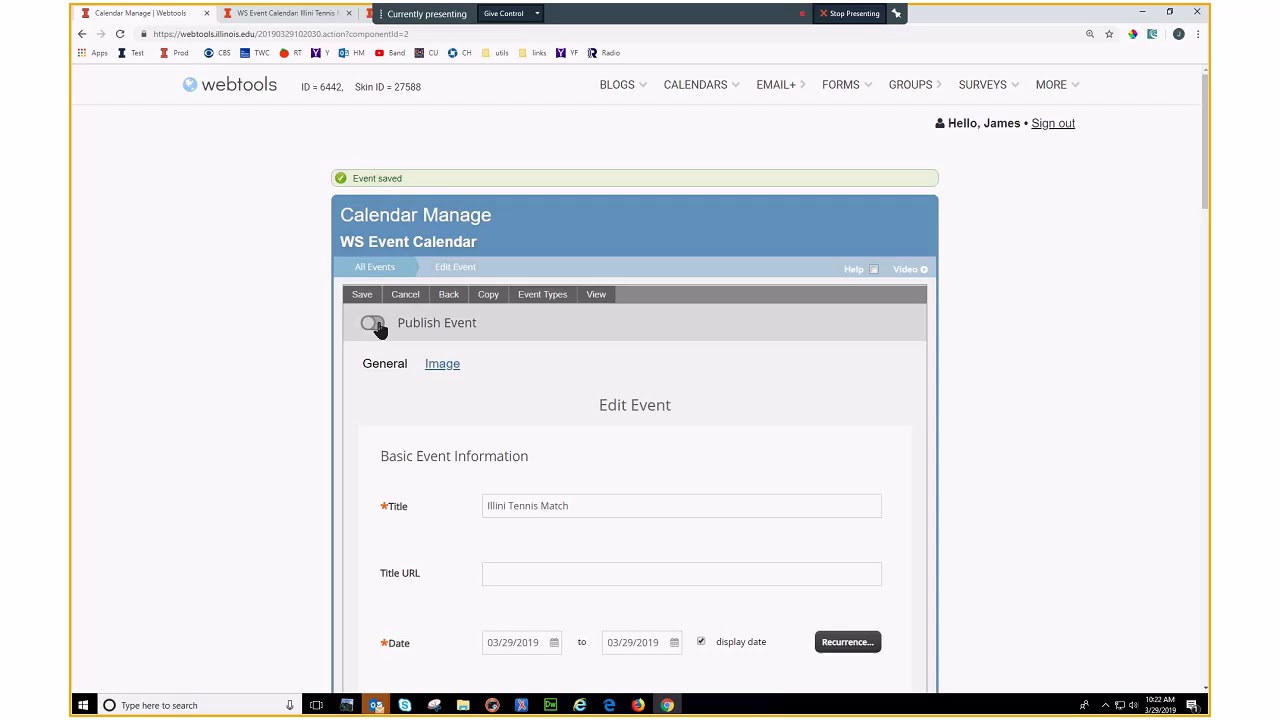Reload the page with the refresh icon
Screen dimensions: 1280x720
pos(120,34)
